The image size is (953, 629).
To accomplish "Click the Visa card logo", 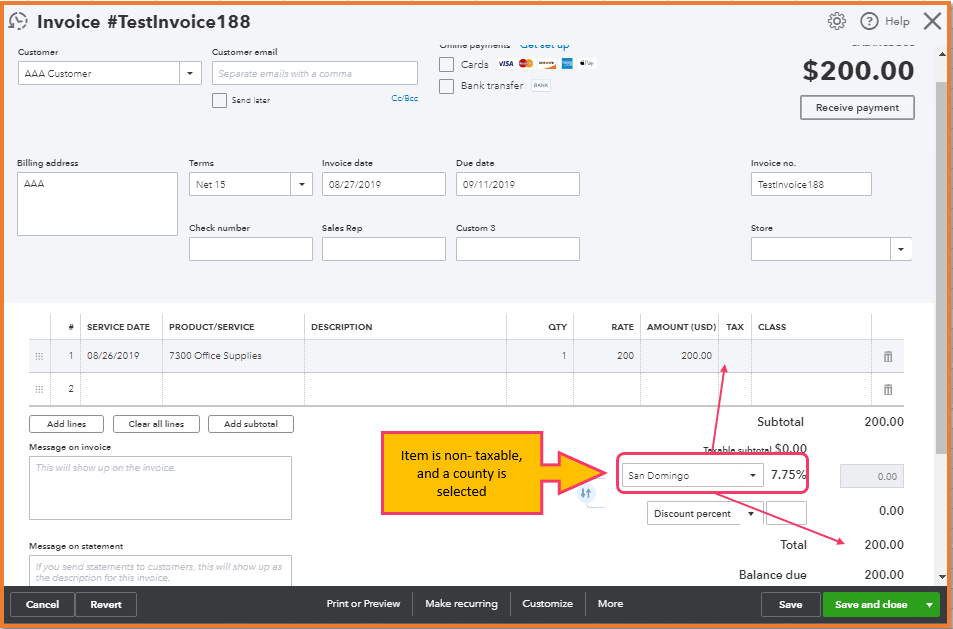I will click(506, 64).
